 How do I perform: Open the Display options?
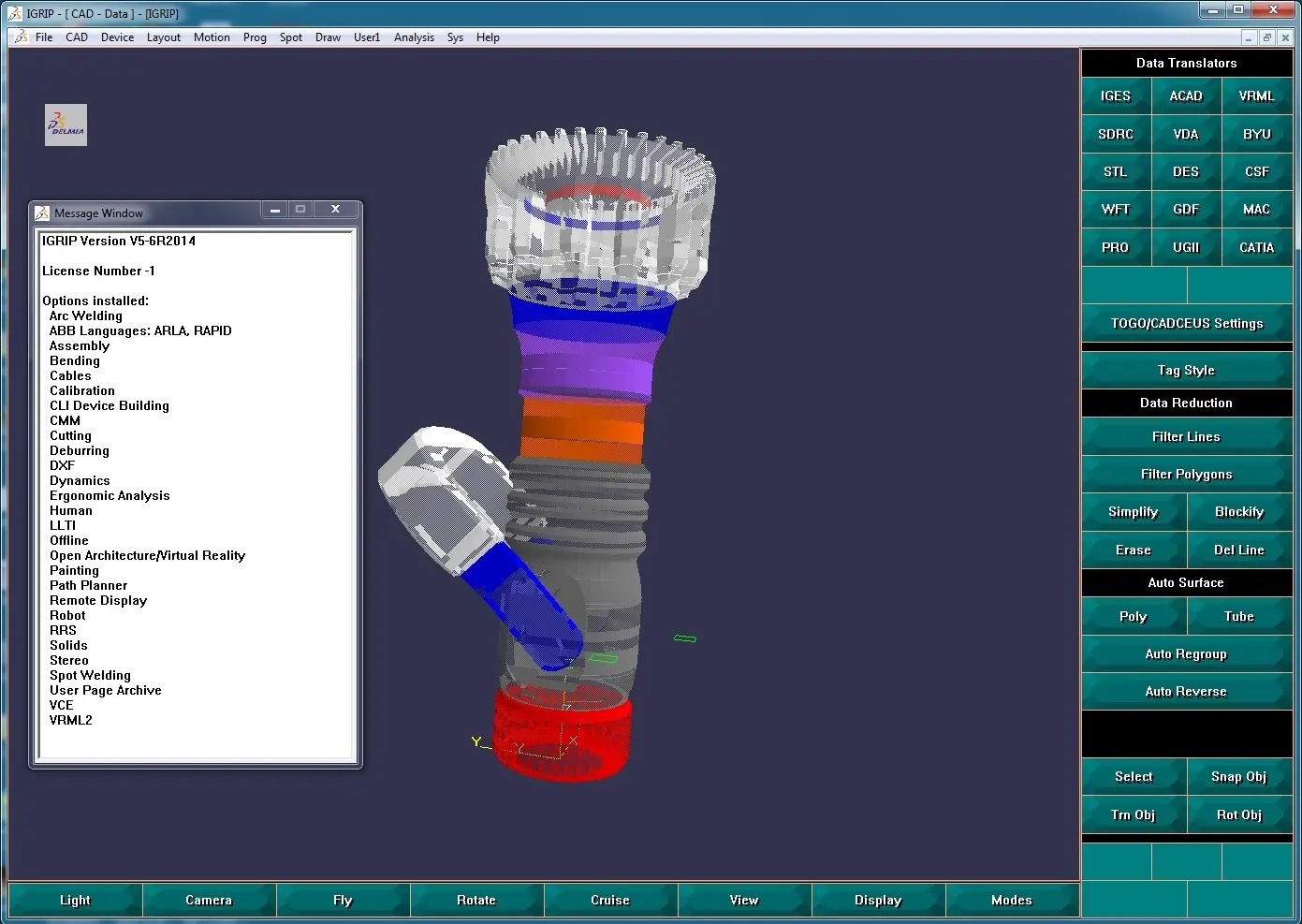point(878,901)
